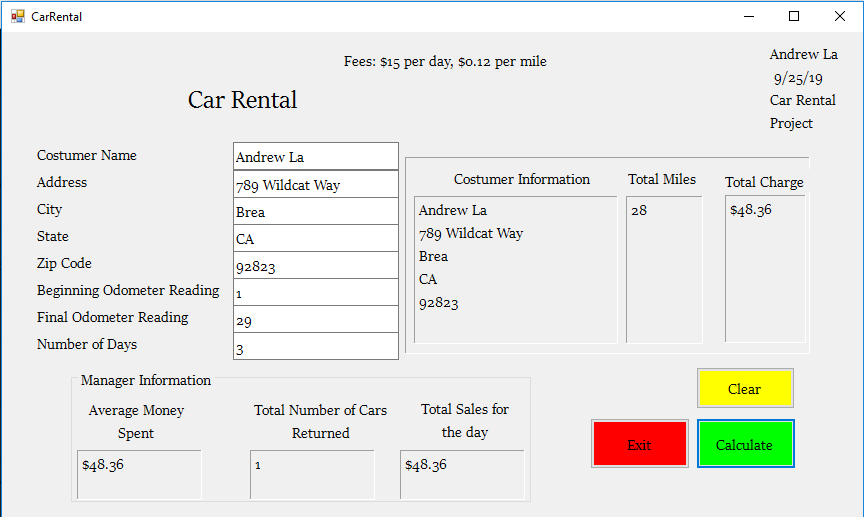Focus the Final Odometer Reading field
The height and width of the screenshot is (517, 864).
pyautogui.click(x=315, y=320)
